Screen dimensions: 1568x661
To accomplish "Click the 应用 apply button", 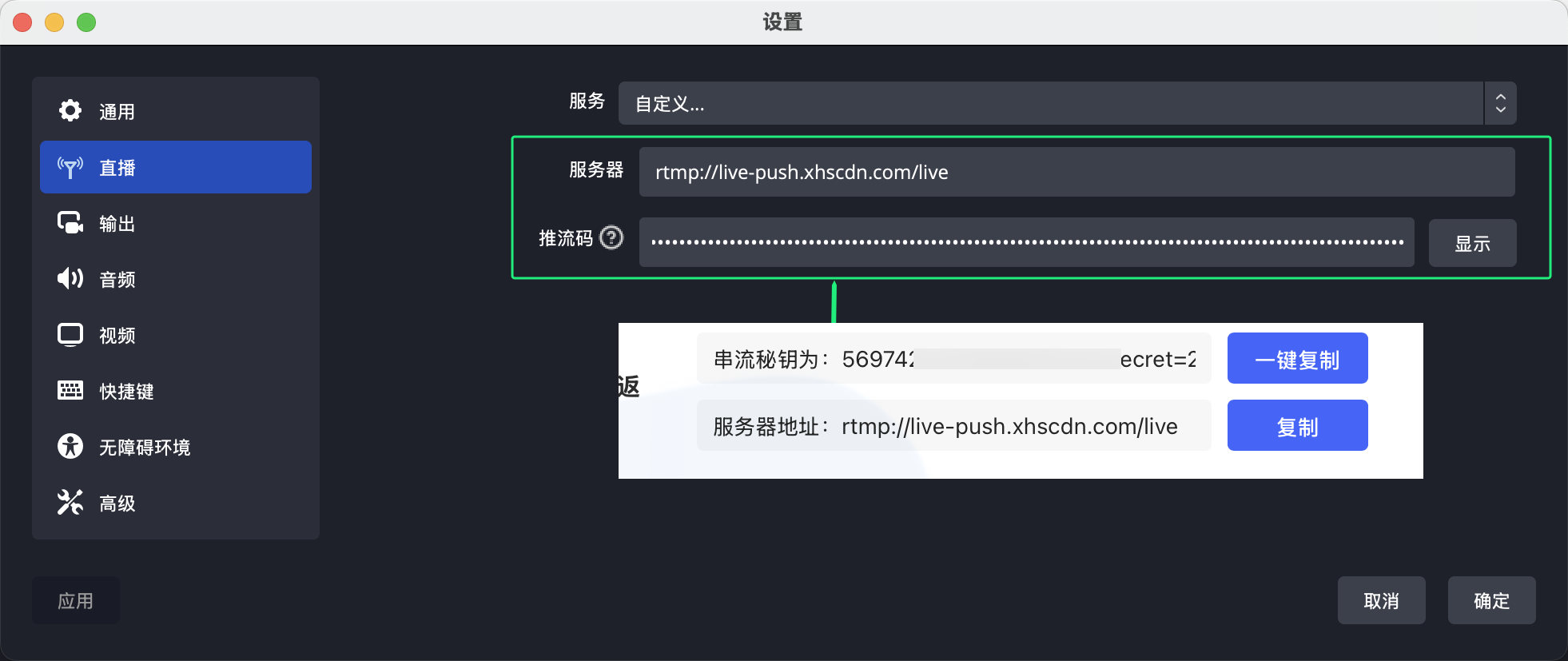I will click(76, 600).
